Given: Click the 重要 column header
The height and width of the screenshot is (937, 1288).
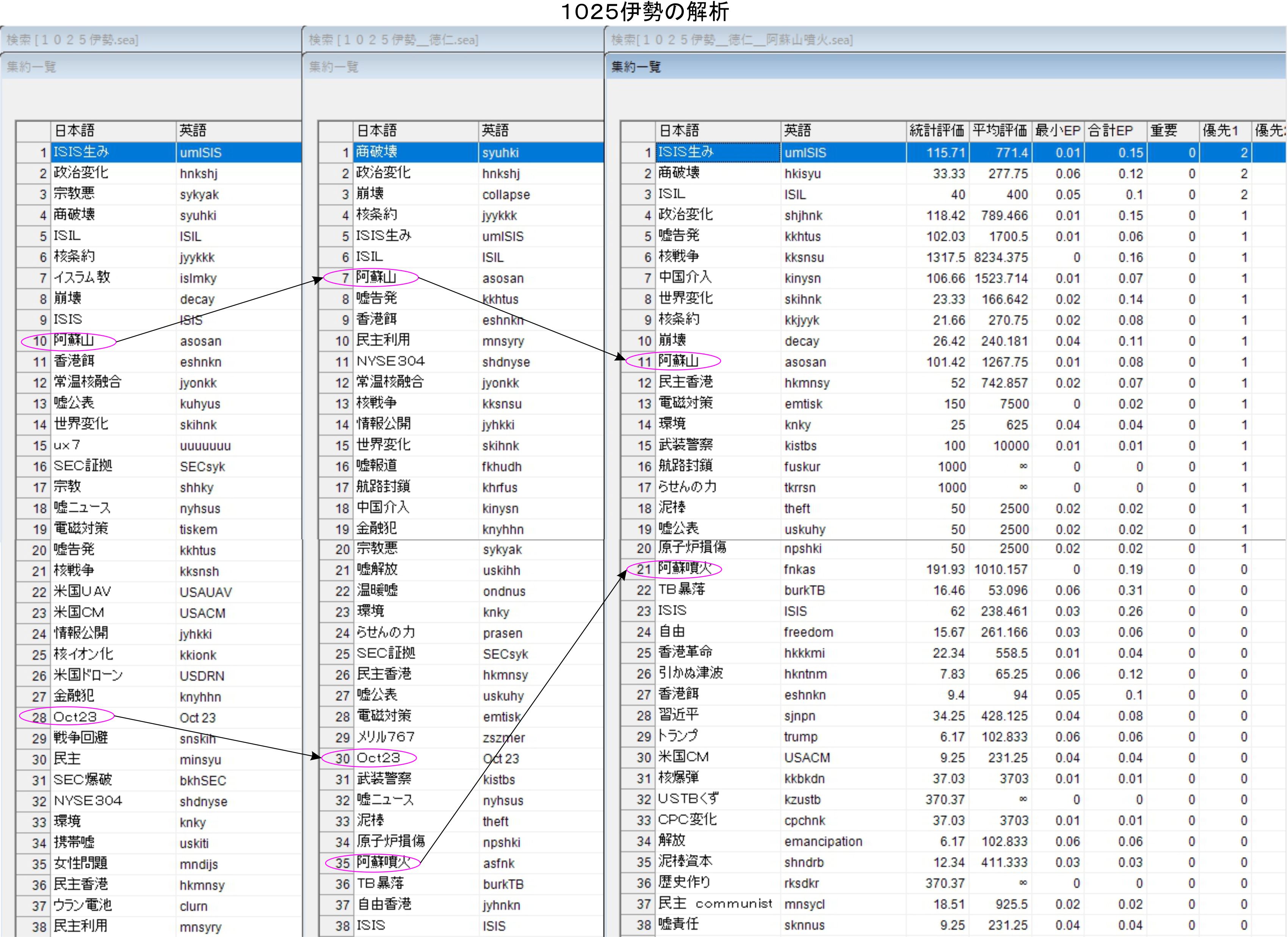Looking at the screenshot, I should 1164,131.
